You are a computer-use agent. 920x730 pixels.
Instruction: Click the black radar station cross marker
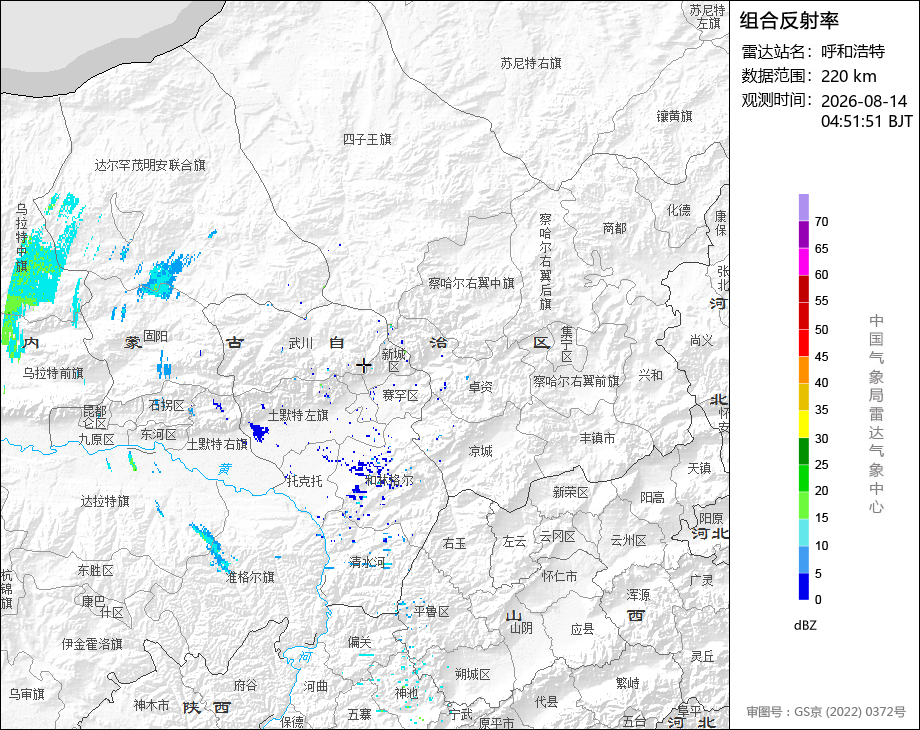[x=364, y=366]
